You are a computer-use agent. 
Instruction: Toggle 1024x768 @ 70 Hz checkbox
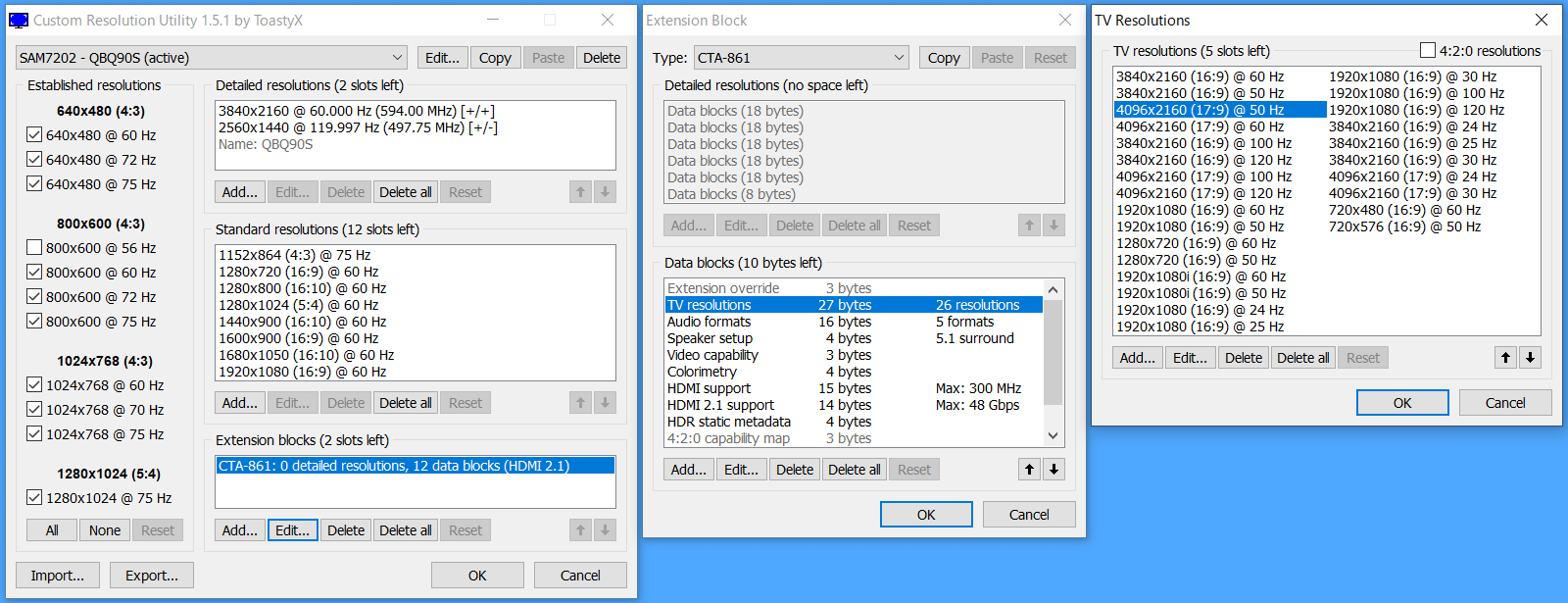coord(34,410)
